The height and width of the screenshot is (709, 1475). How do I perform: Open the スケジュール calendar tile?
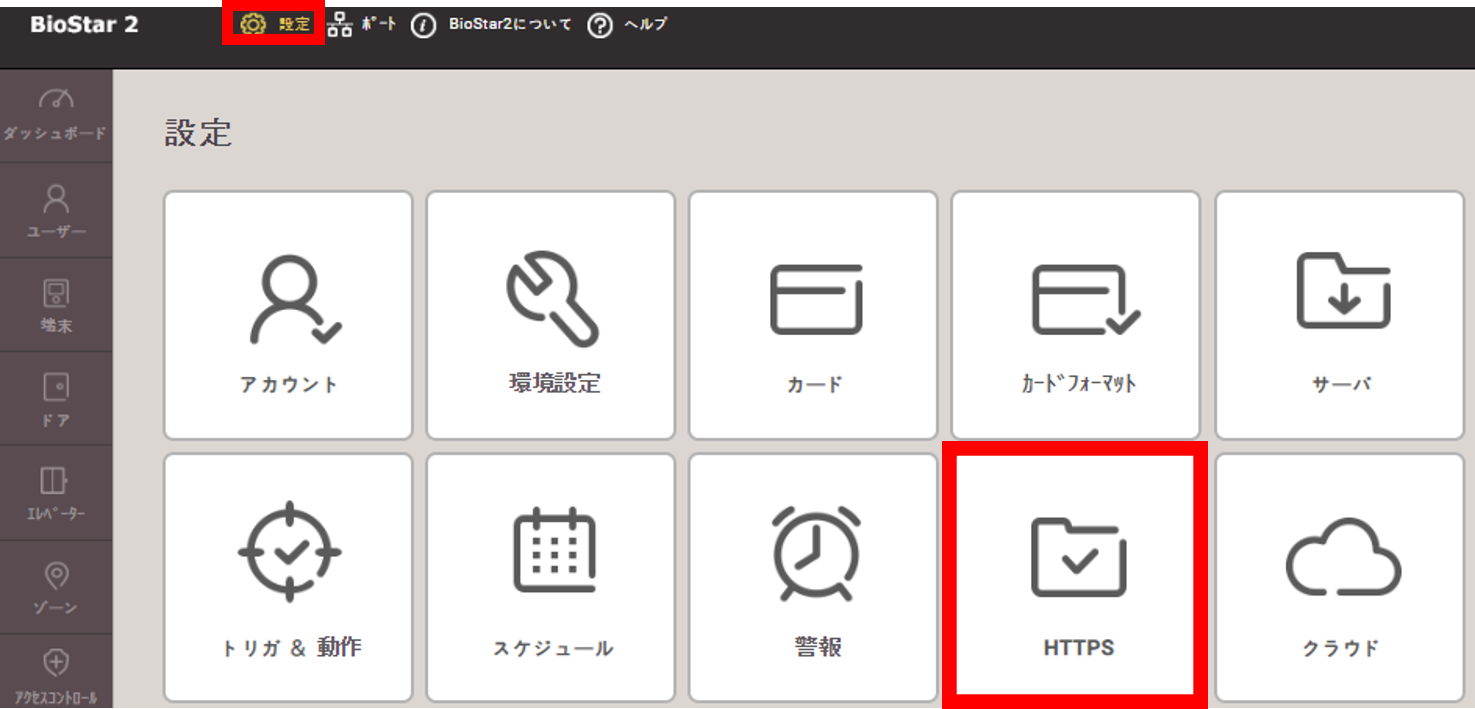click(x=551, y=577)
